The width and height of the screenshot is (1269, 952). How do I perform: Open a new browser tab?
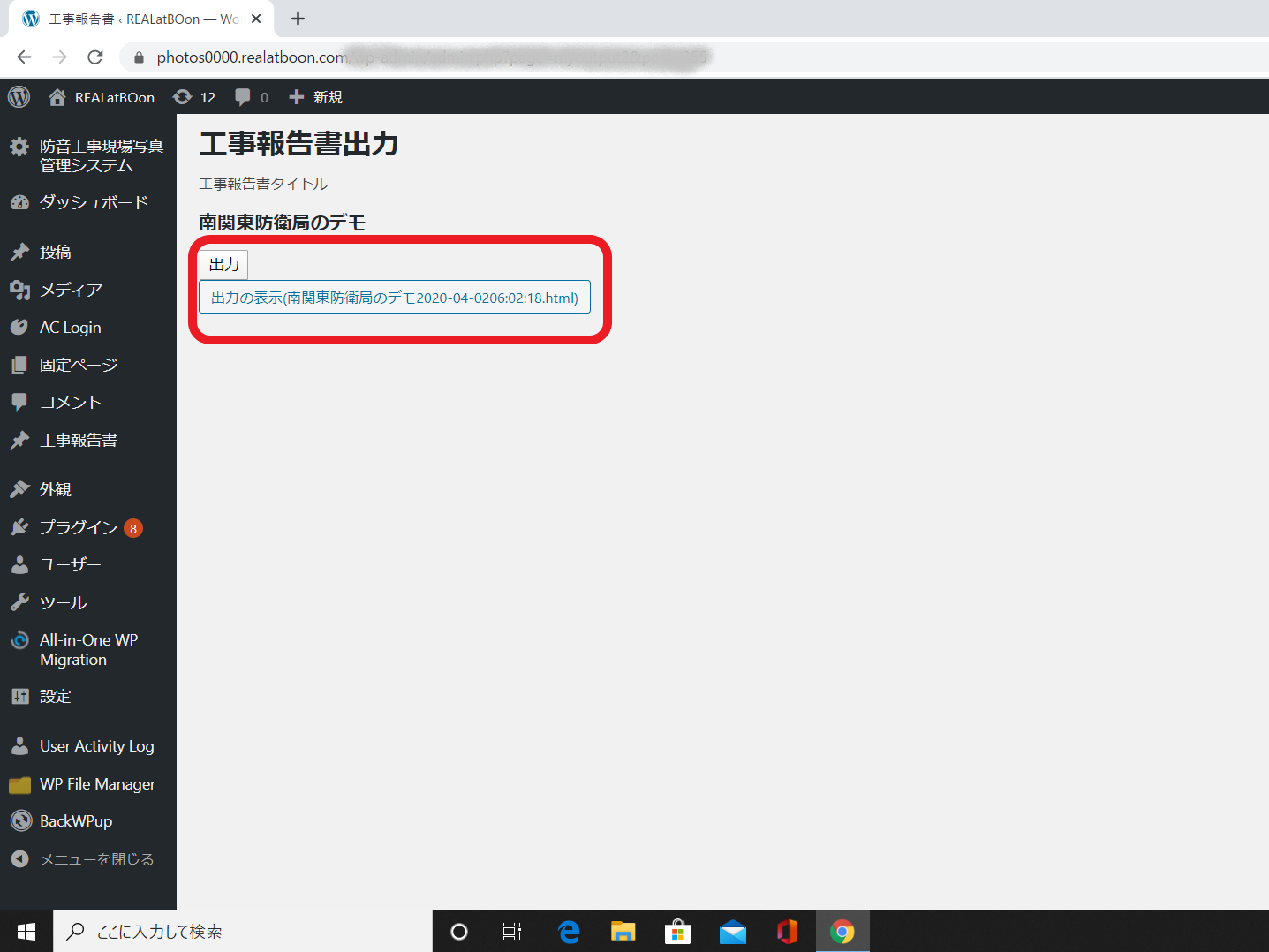point(298,19)
